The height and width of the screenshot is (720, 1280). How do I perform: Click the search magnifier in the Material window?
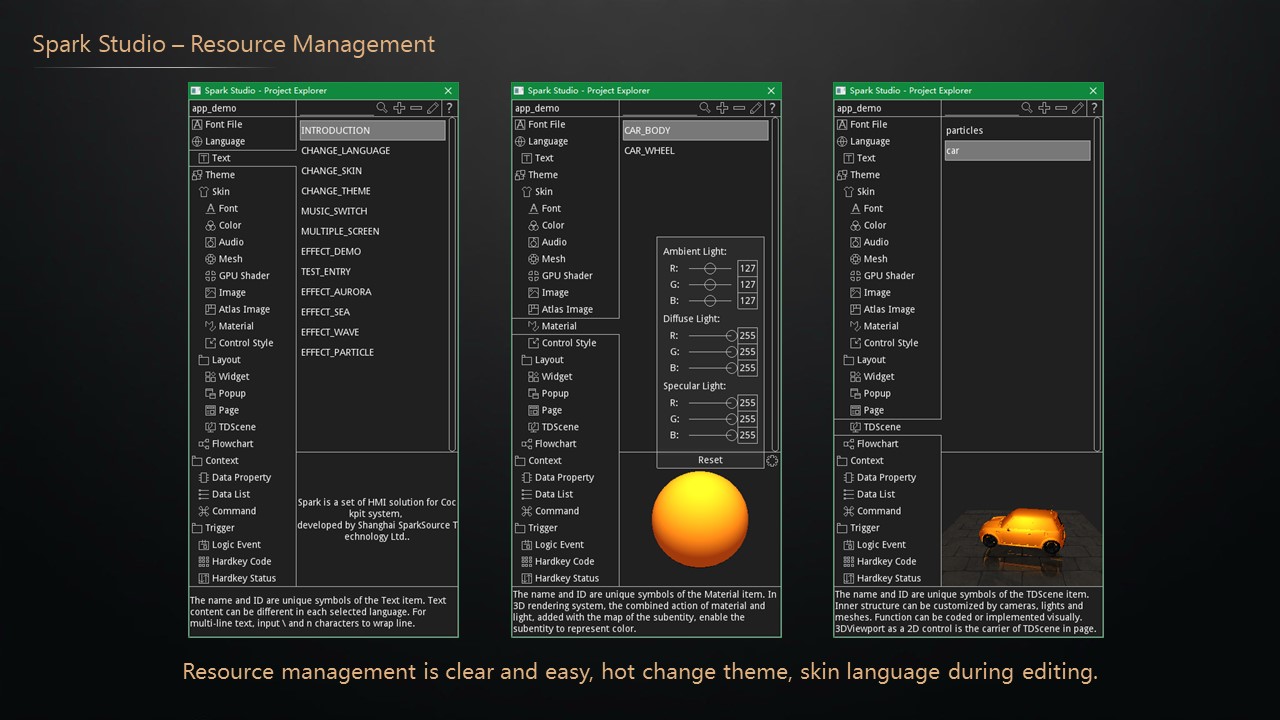point(705,108)
